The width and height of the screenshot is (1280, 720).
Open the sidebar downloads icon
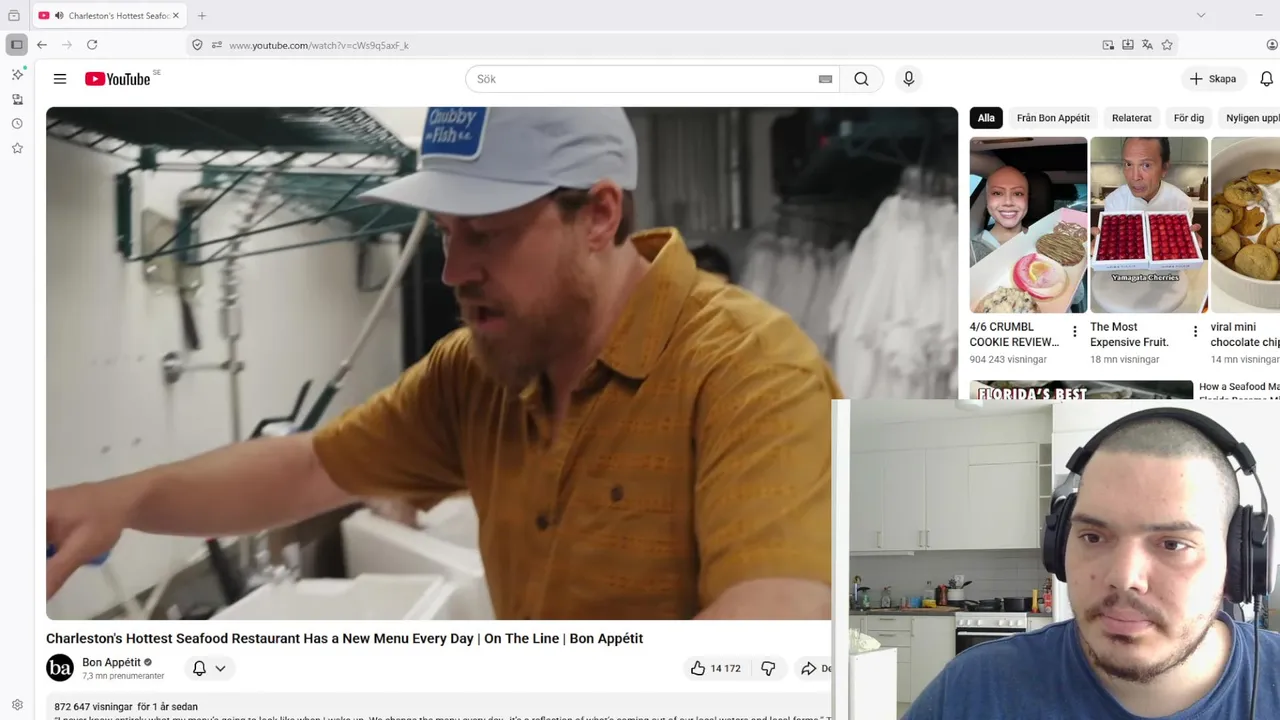pos(17,99)
